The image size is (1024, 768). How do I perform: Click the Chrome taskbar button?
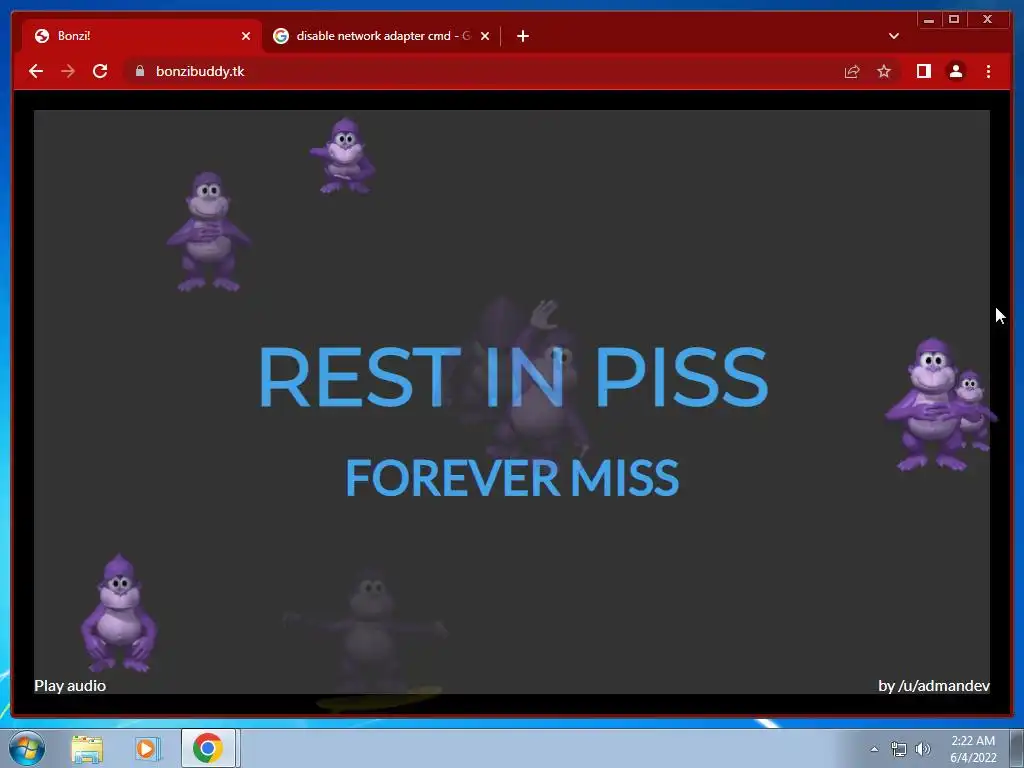coord(208,748)
